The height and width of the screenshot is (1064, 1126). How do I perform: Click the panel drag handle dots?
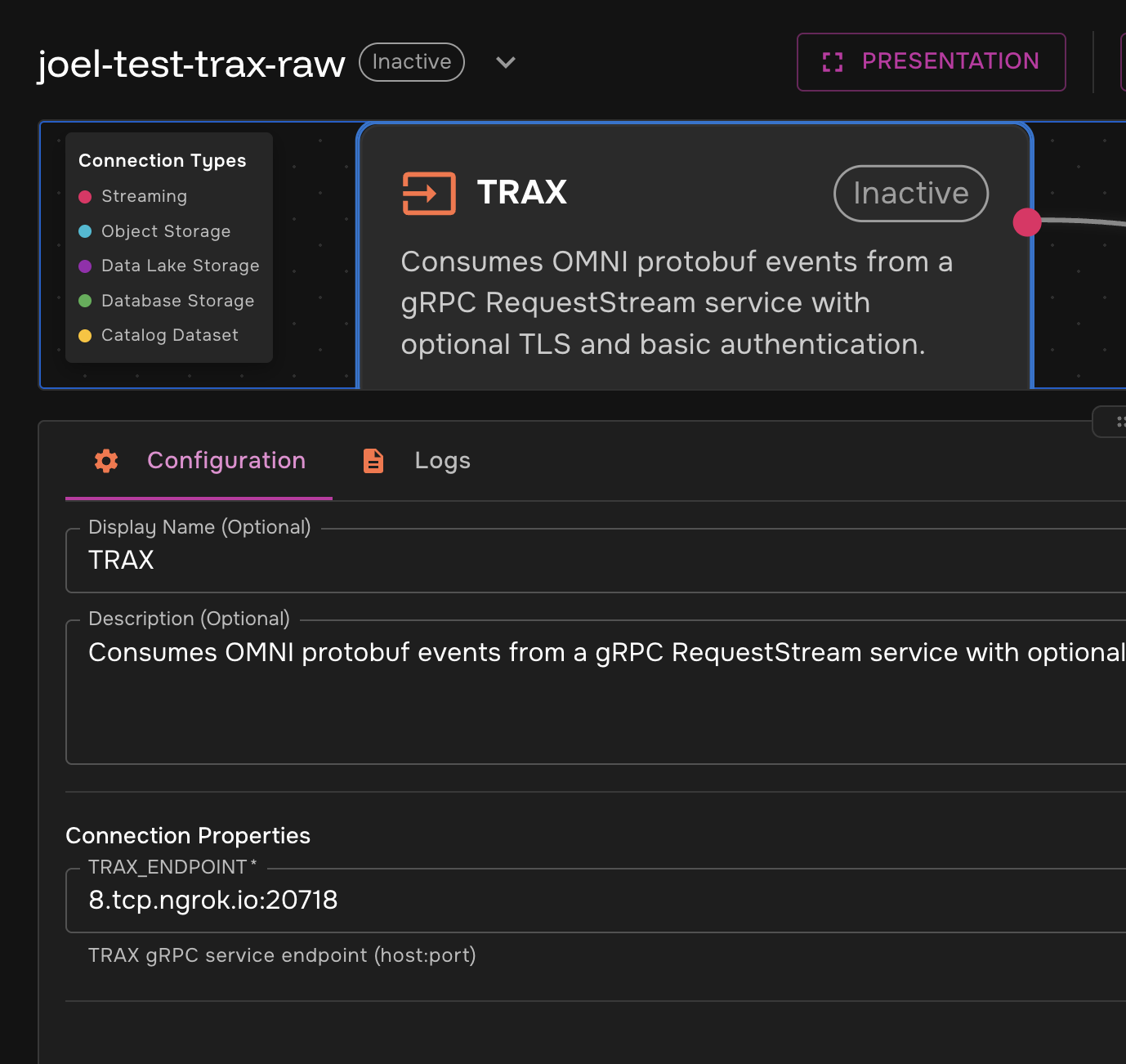click(1120, 422)
